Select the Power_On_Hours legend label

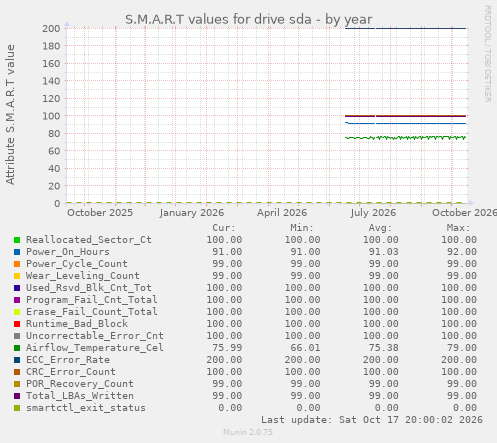(68, 252)
